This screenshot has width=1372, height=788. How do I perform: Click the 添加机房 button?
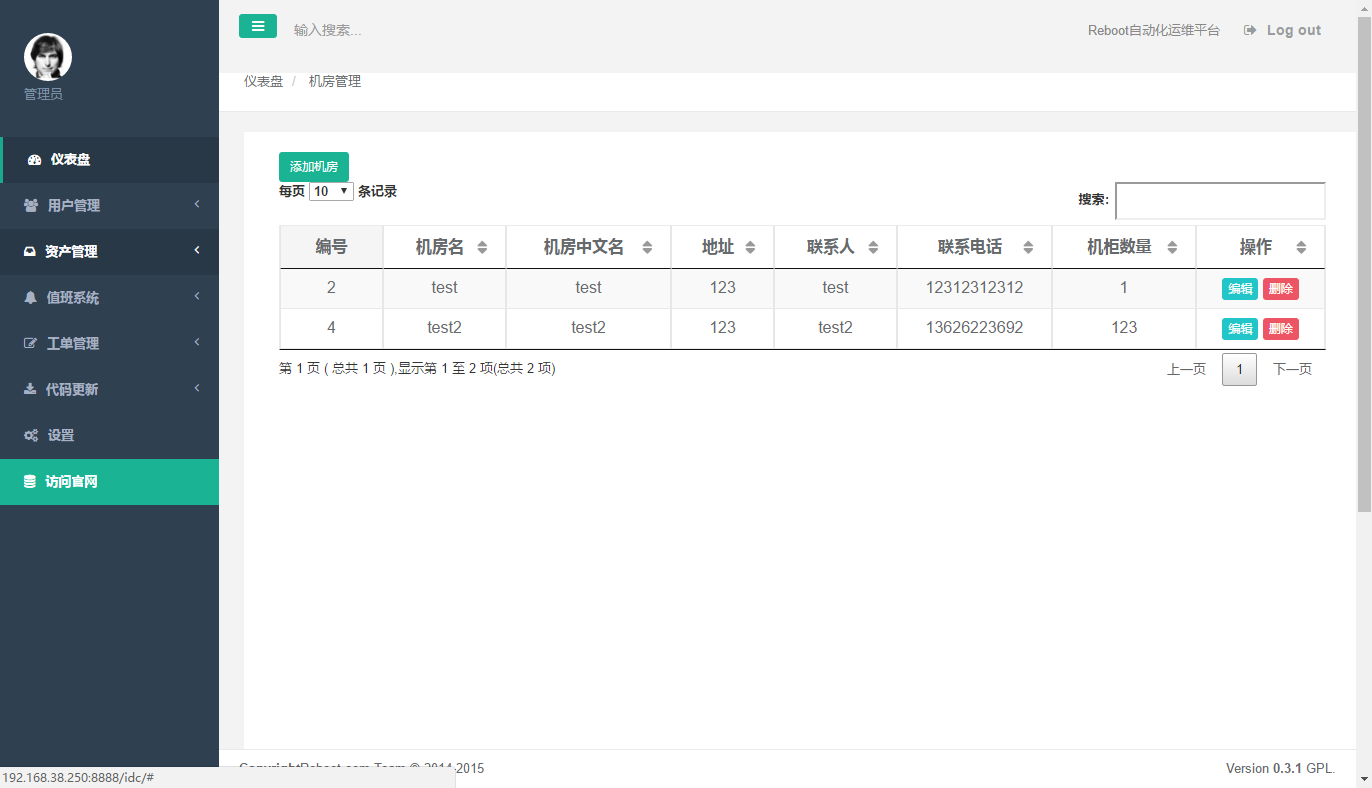coord(314,167)
